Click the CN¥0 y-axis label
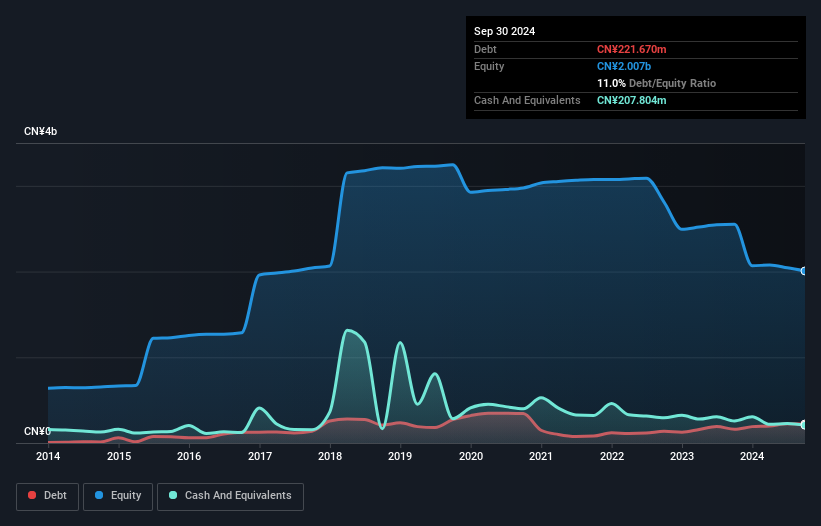Viewport: 821px width, 526px height. tap(37, 431)
